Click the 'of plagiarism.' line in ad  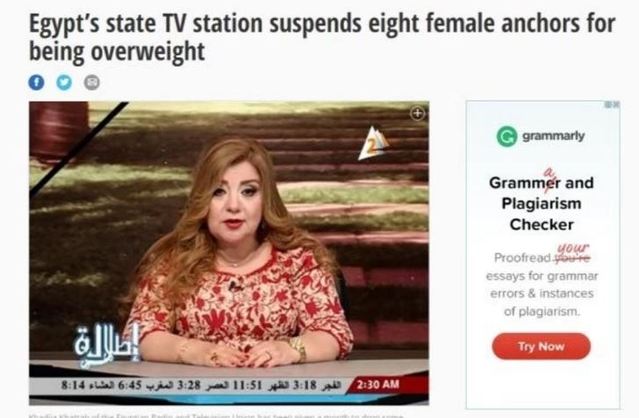point(542,312)
